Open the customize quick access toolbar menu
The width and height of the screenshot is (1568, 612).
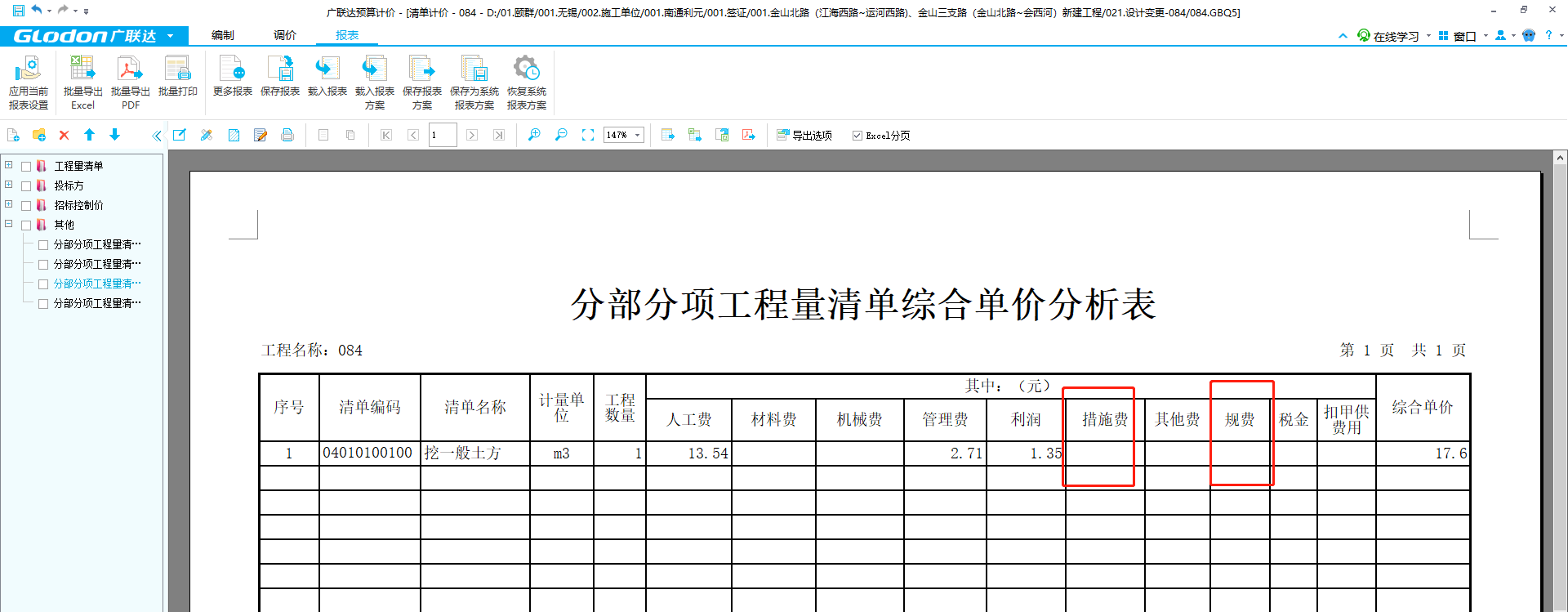point(87,11)
